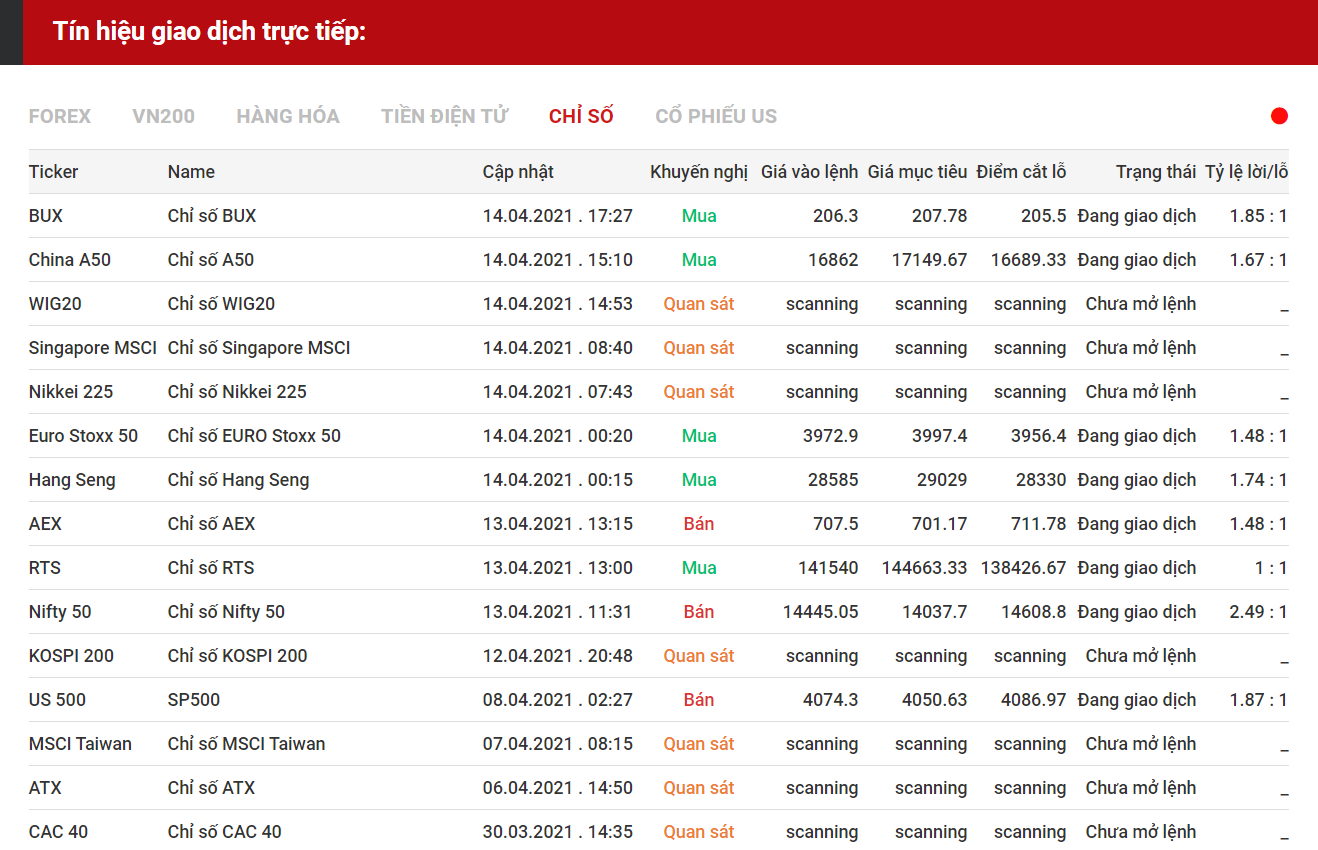The image size is (1318, 850).
Task: Click the ratio 1.85 : 1
Action: point(1259,216)
